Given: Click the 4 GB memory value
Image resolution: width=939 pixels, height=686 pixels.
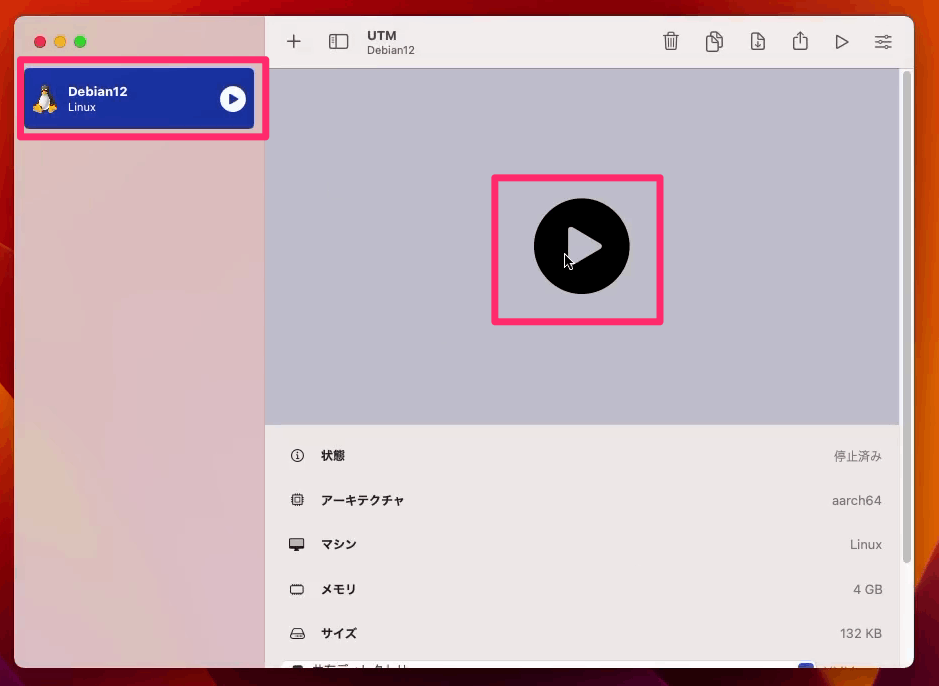Looking at the screenshot, I should (x=868, y=590).
